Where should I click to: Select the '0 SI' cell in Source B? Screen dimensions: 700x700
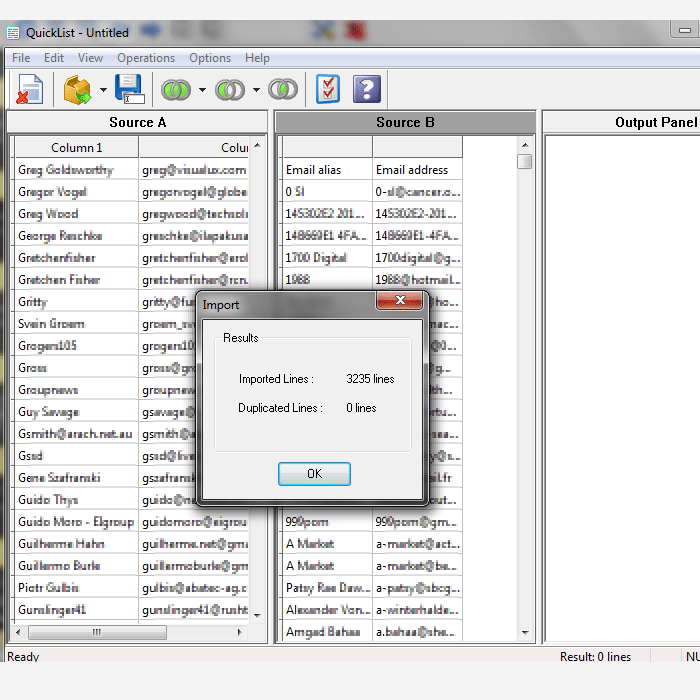tap(327, 192)
